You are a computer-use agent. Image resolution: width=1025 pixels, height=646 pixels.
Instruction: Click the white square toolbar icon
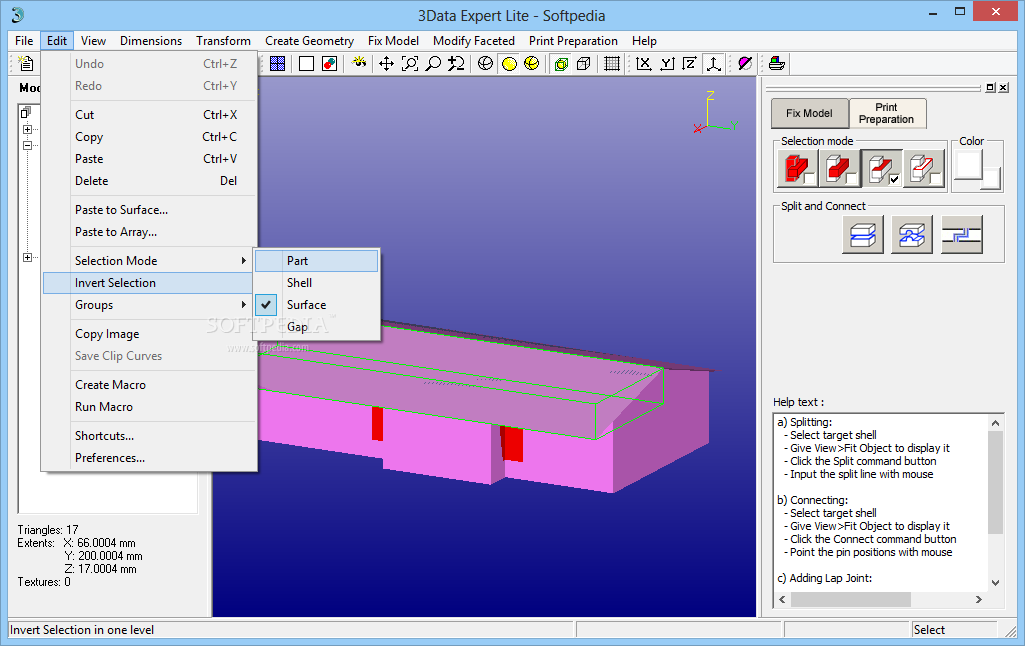307,63
